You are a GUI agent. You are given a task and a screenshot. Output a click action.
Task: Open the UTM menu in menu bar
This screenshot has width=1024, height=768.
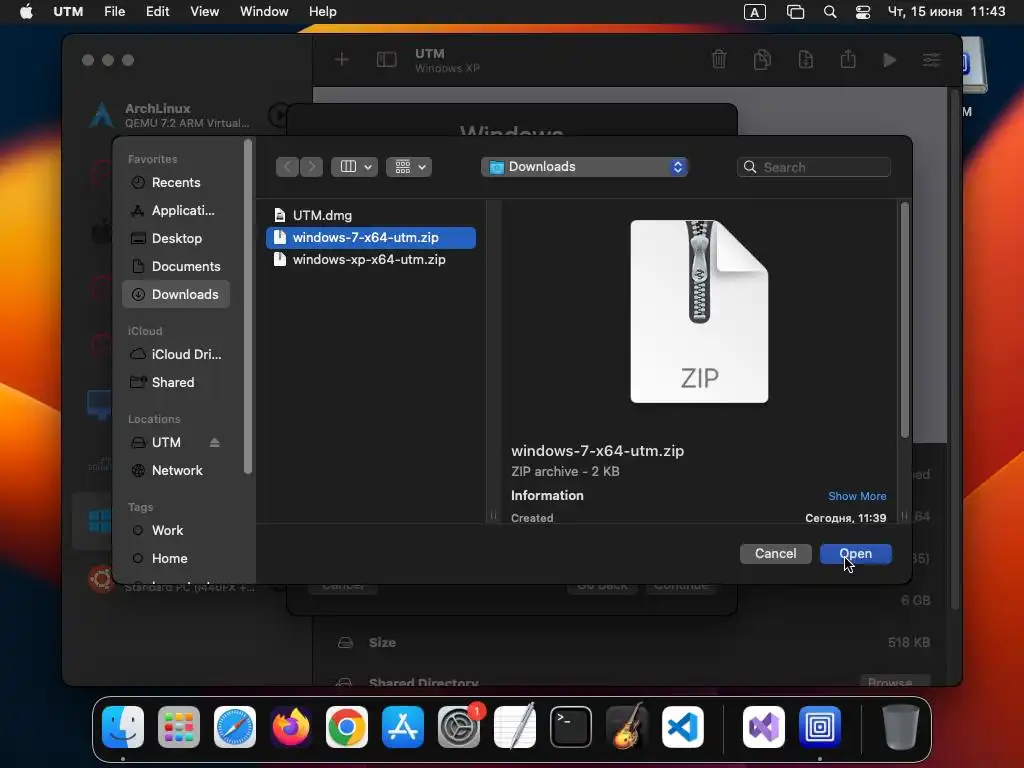pyautogui.click(x=68, y=12)
